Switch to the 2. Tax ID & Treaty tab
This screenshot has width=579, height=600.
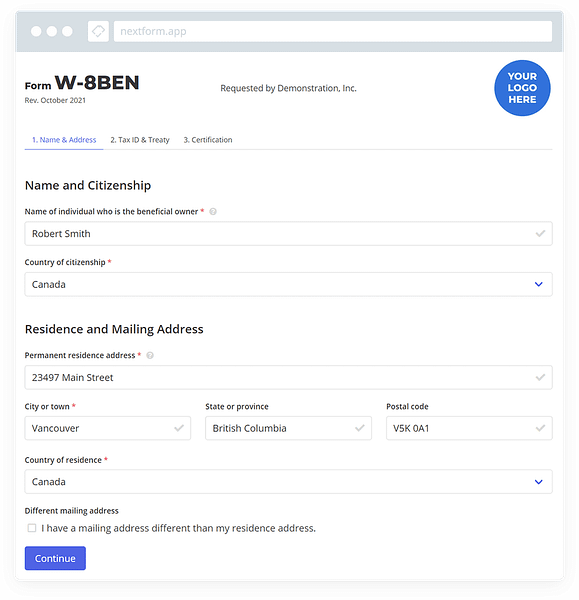(x=140, y=140)
